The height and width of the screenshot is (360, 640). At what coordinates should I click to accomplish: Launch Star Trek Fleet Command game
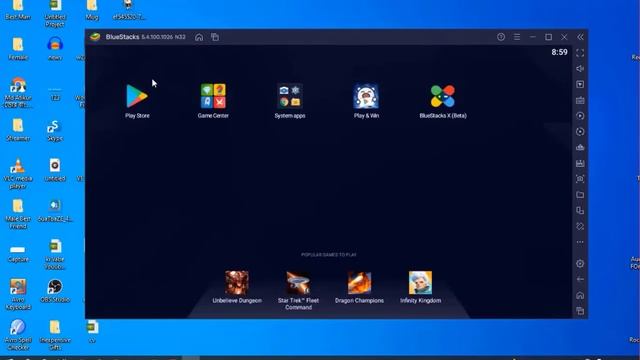[298, 283]
